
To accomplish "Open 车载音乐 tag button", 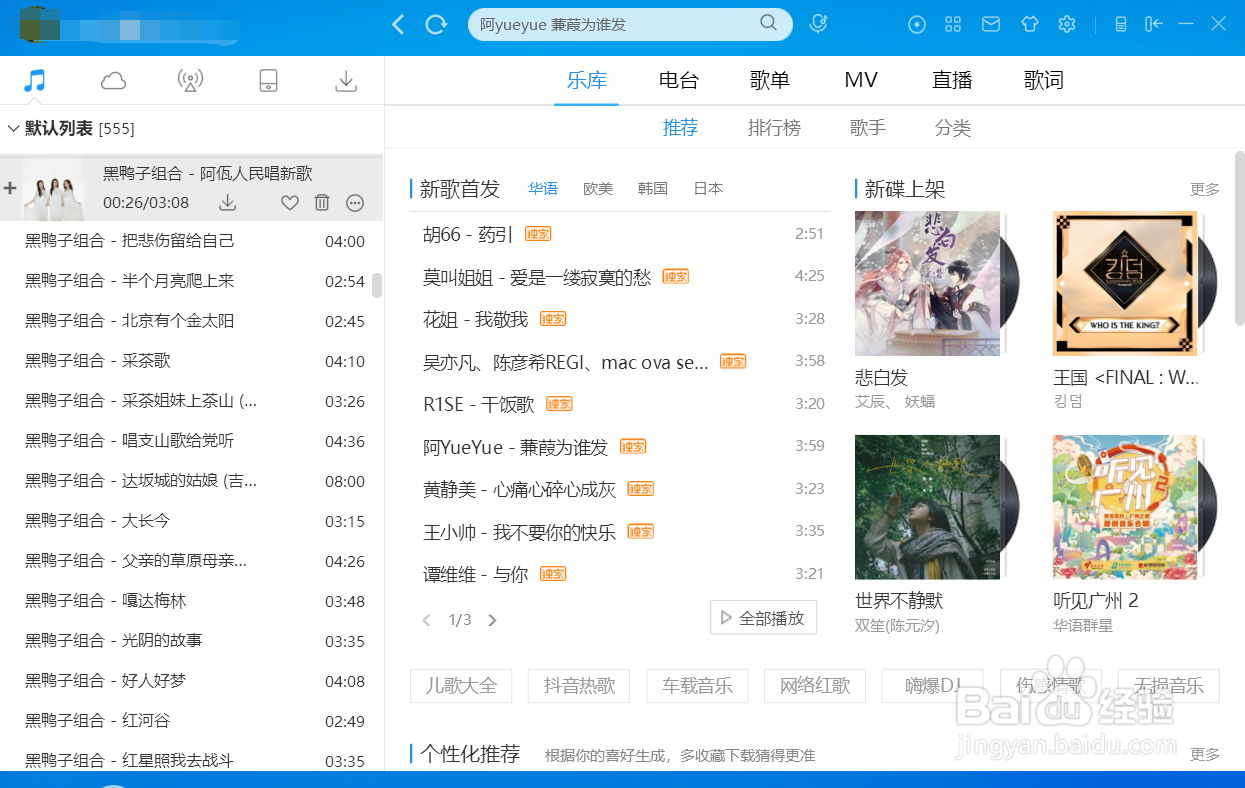I will 697,686.
